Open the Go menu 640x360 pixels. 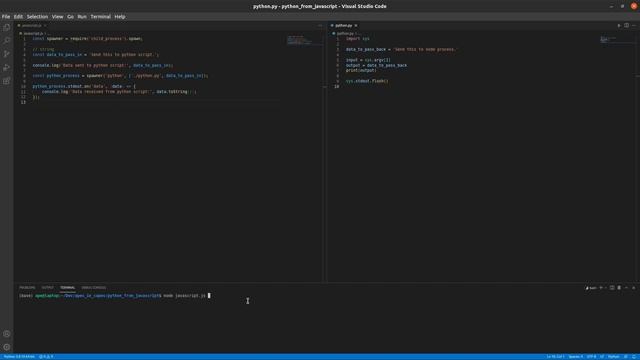click(x=71, y=17)
